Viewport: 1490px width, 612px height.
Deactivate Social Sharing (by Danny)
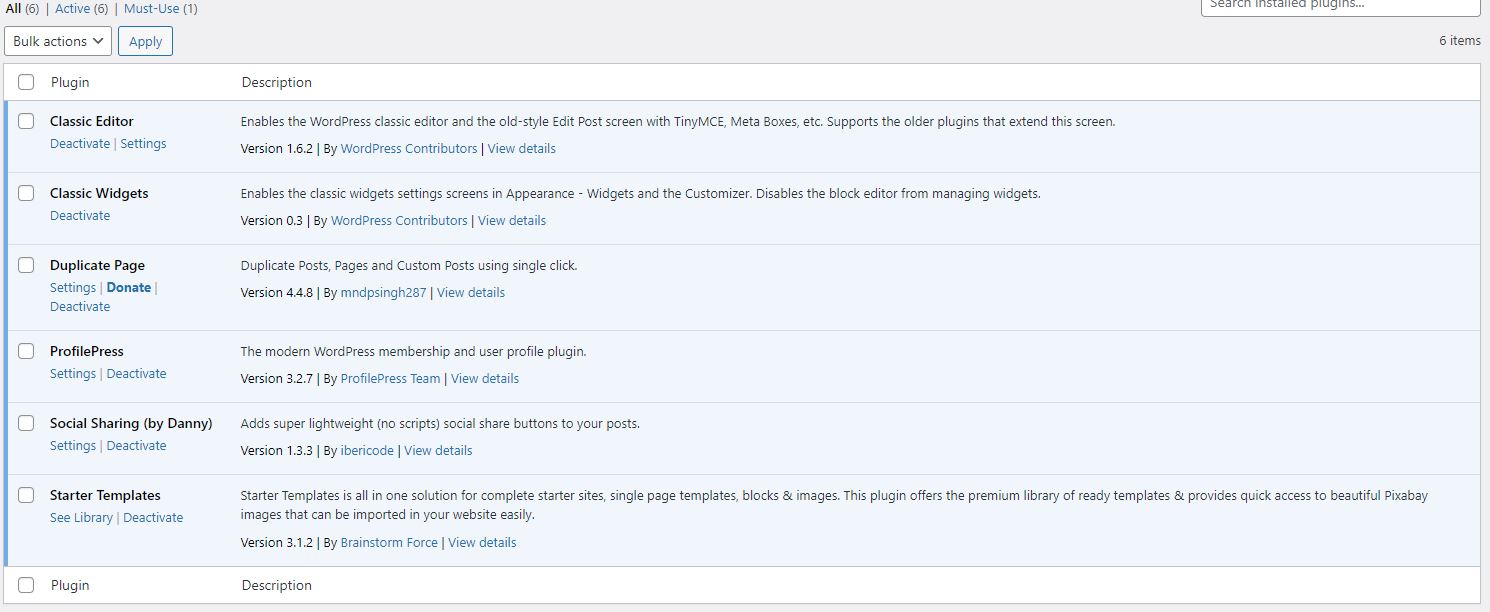137,445
